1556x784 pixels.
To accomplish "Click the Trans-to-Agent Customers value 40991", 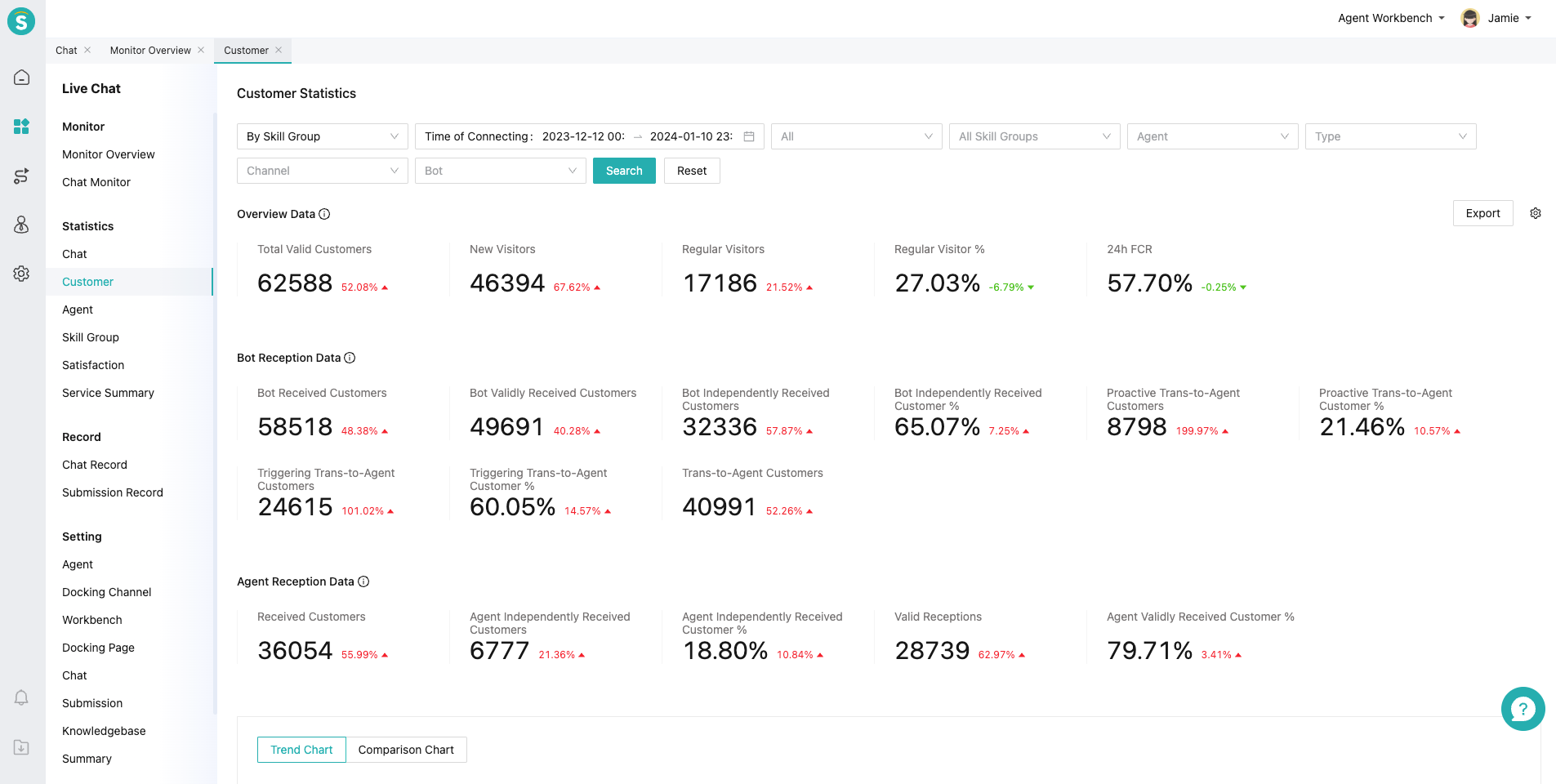I will (720, 506).
